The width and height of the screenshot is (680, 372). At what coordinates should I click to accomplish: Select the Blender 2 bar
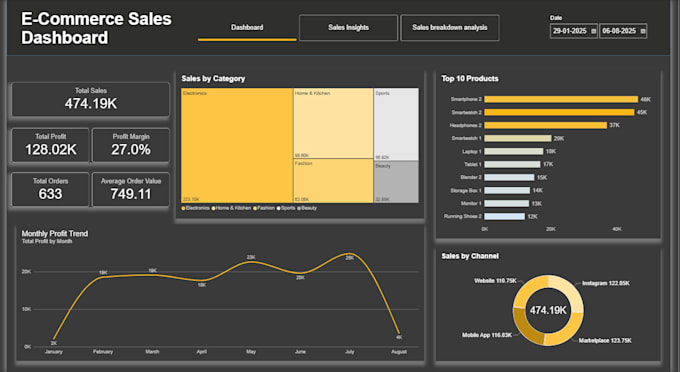point(509,177)
